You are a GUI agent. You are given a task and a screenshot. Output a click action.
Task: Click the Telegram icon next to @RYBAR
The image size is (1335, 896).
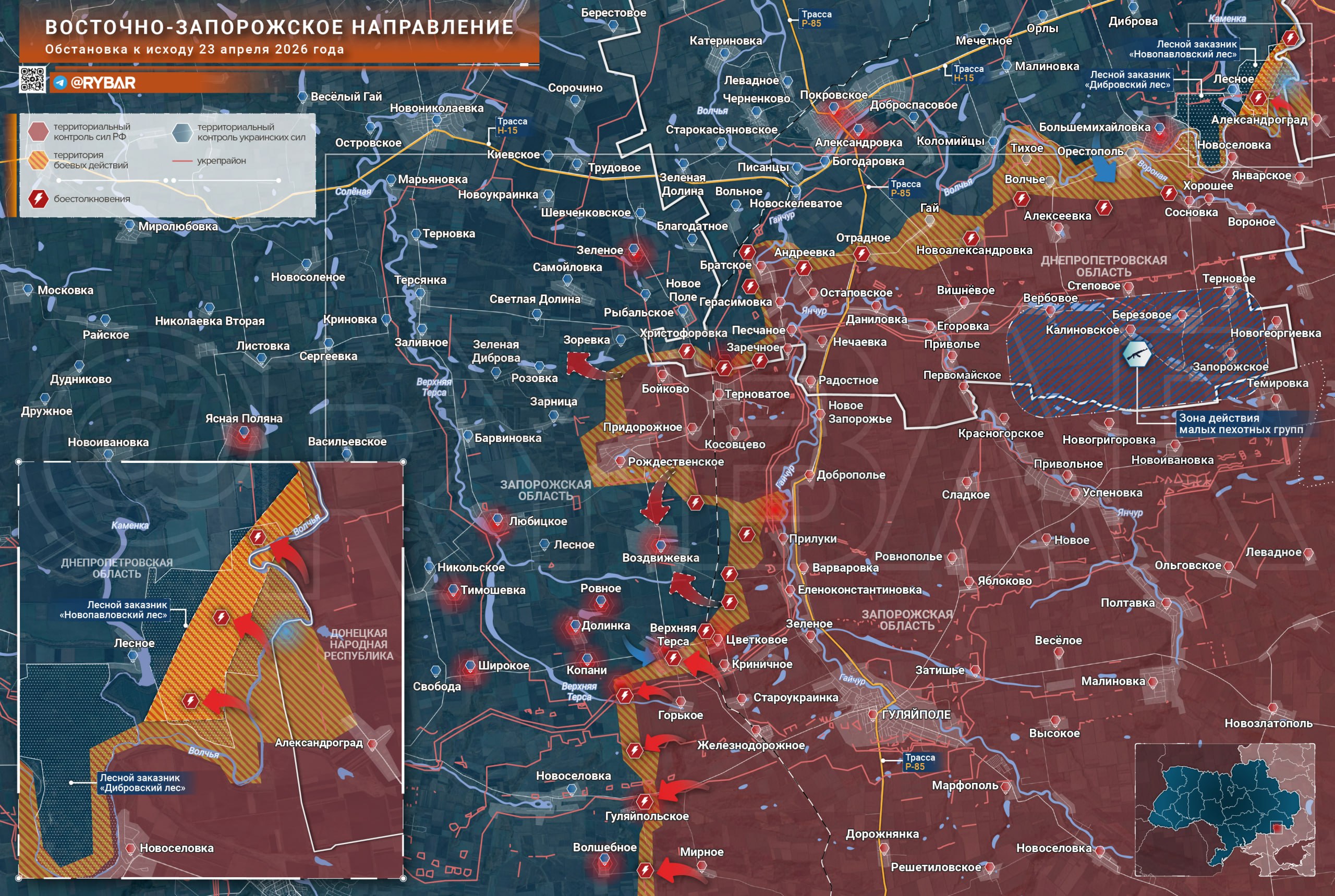pyautogui.click(x=60, y=83)
